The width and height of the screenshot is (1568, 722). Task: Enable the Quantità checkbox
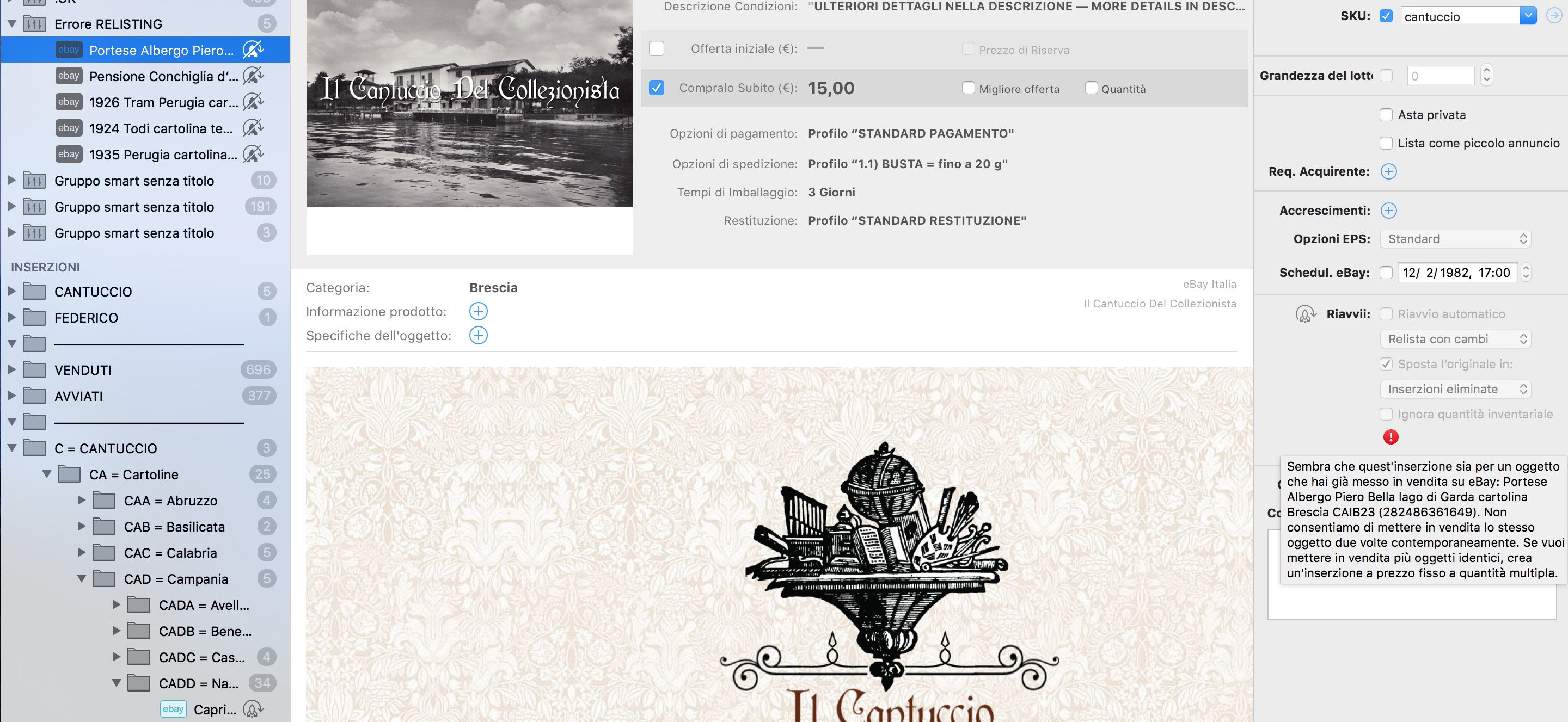(1091, 88)
